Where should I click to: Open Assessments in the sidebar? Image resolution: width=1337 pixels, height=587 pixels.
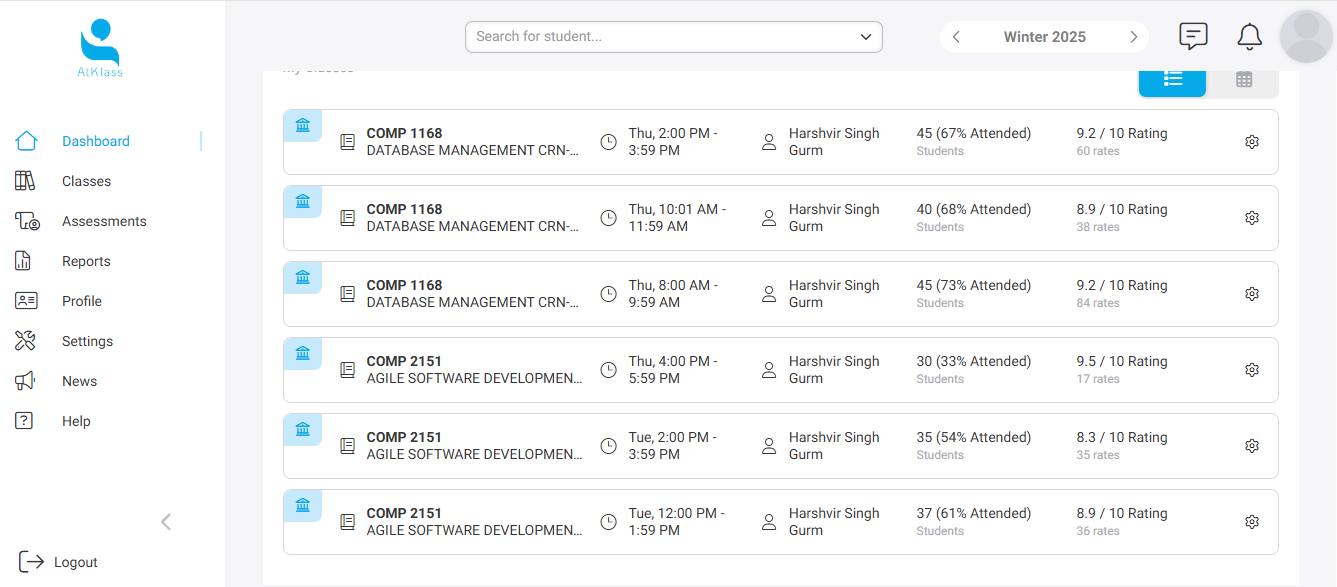[x=104, y=221]
